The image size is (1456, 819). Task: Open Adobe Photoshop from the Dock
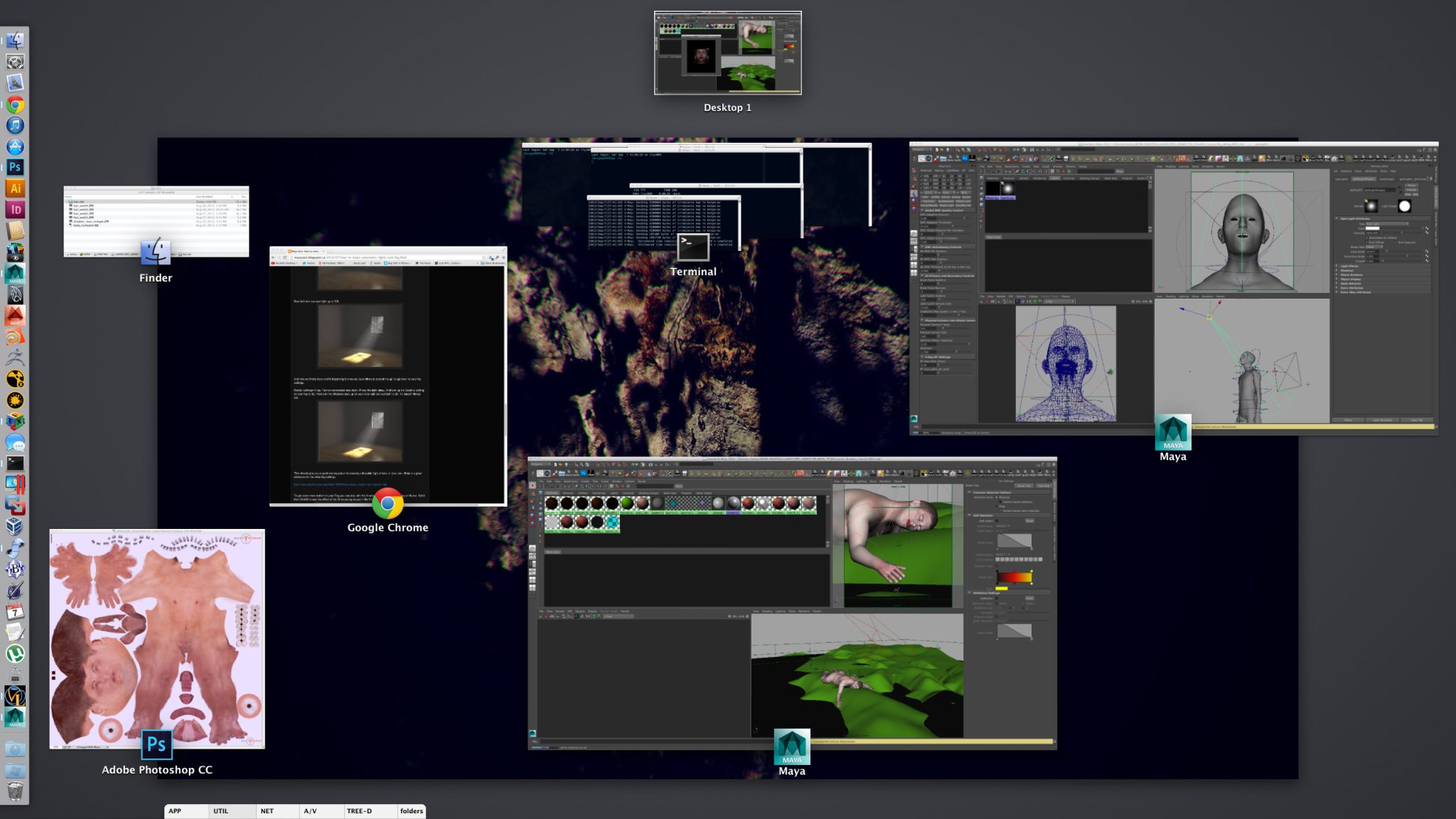pos(14,168)
